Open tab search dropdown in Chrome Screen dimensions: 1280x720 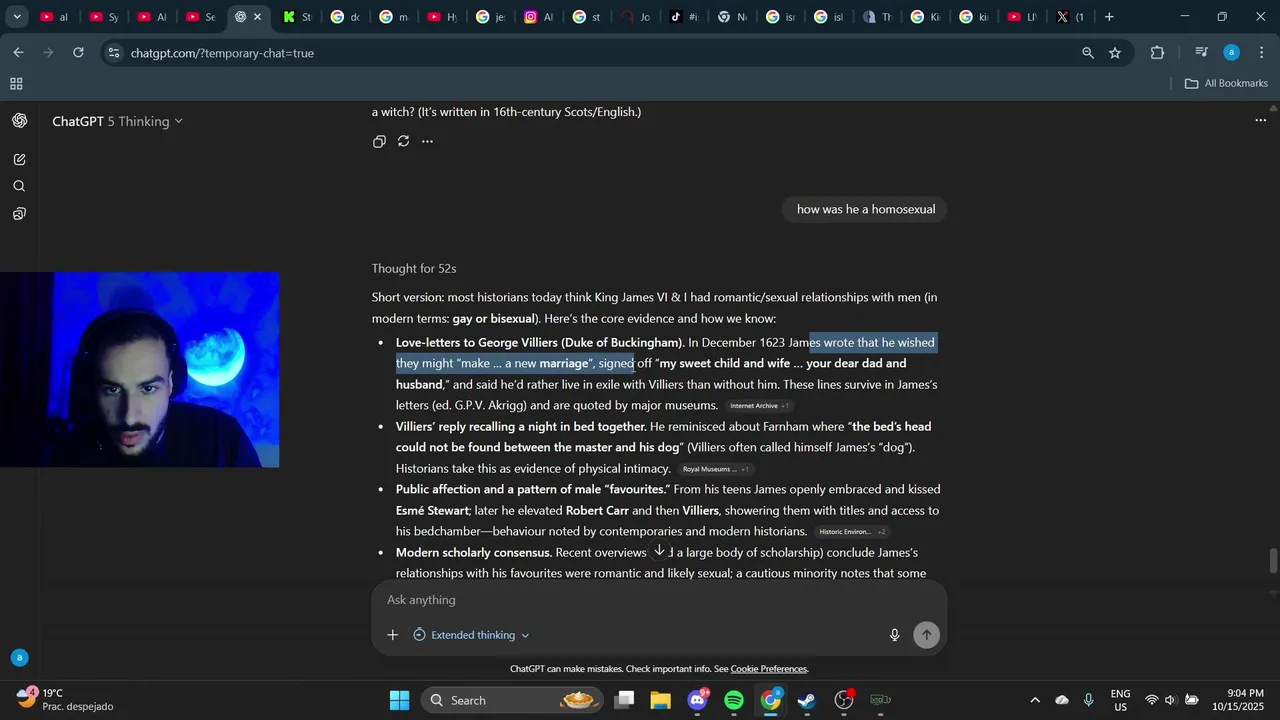point(17,17)
